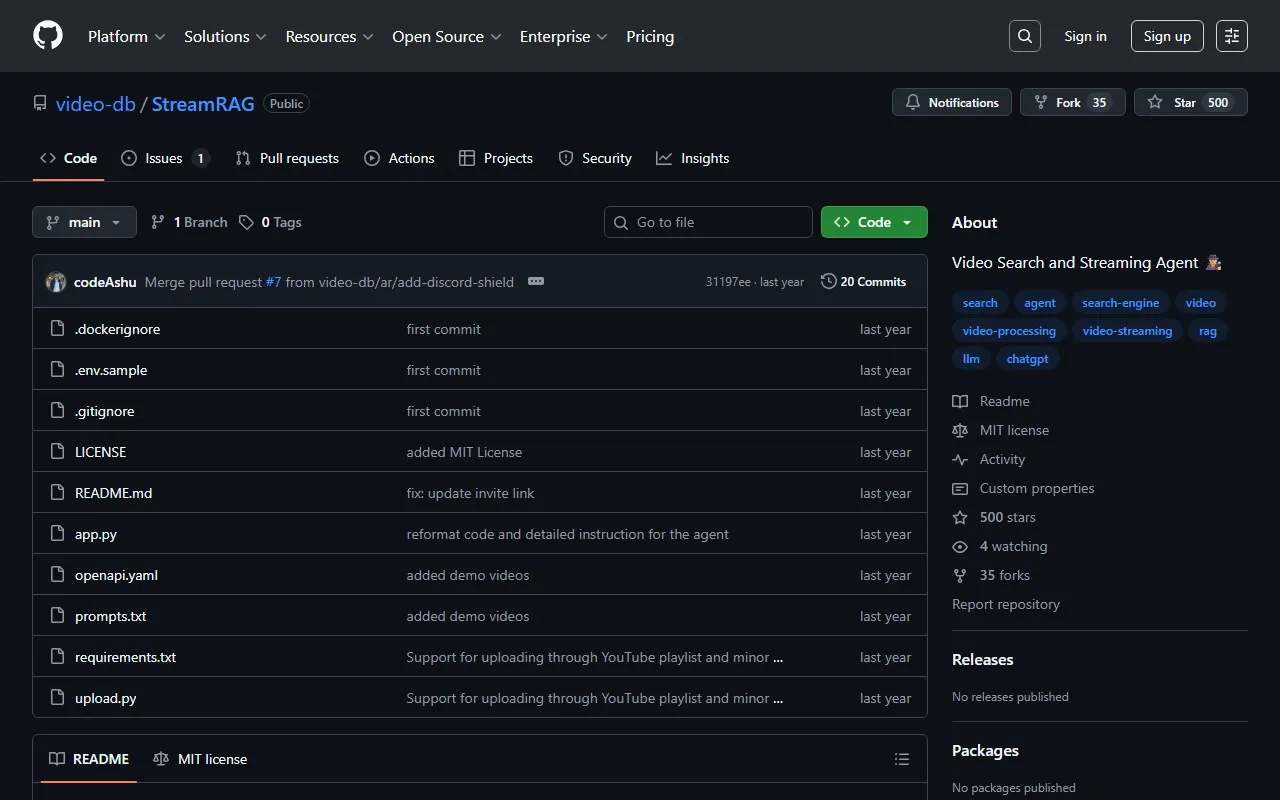Open the README outline list icon
This screenshot has height=800, width=1280.
tap(902, 759)
